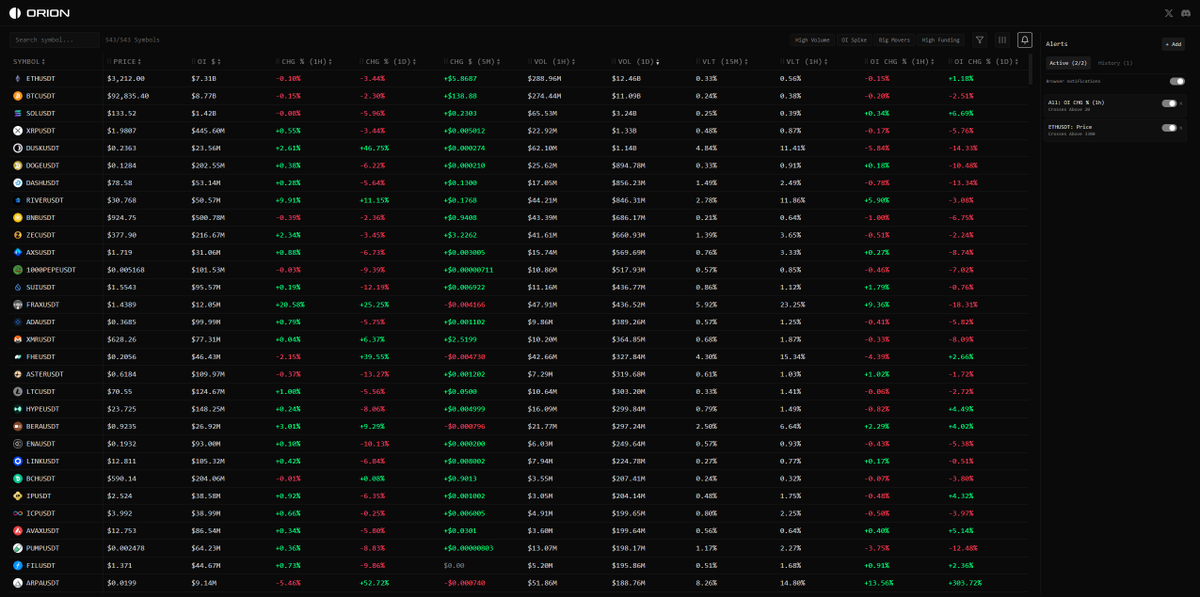
Task: Click the BTCUSDT coin icon
Action: coord(18,96)
